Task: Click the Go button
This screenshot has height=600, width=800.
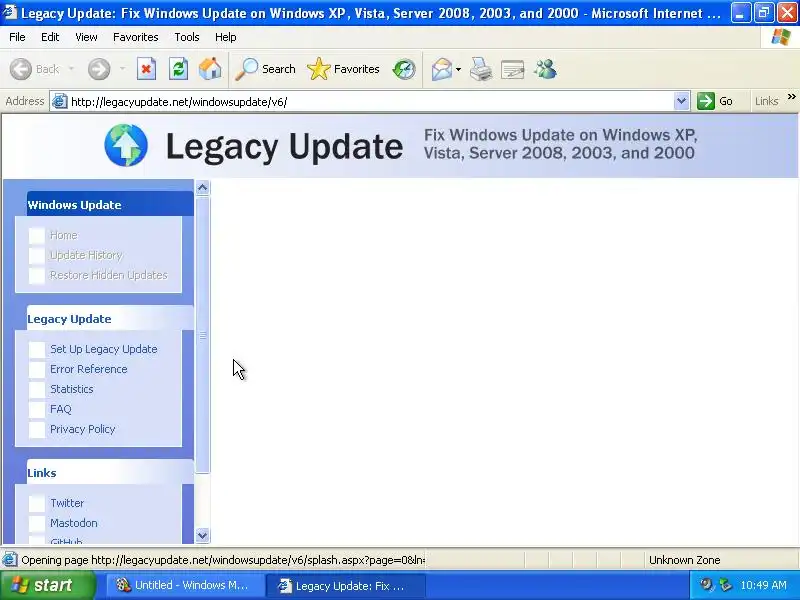Action: (715, 101)
